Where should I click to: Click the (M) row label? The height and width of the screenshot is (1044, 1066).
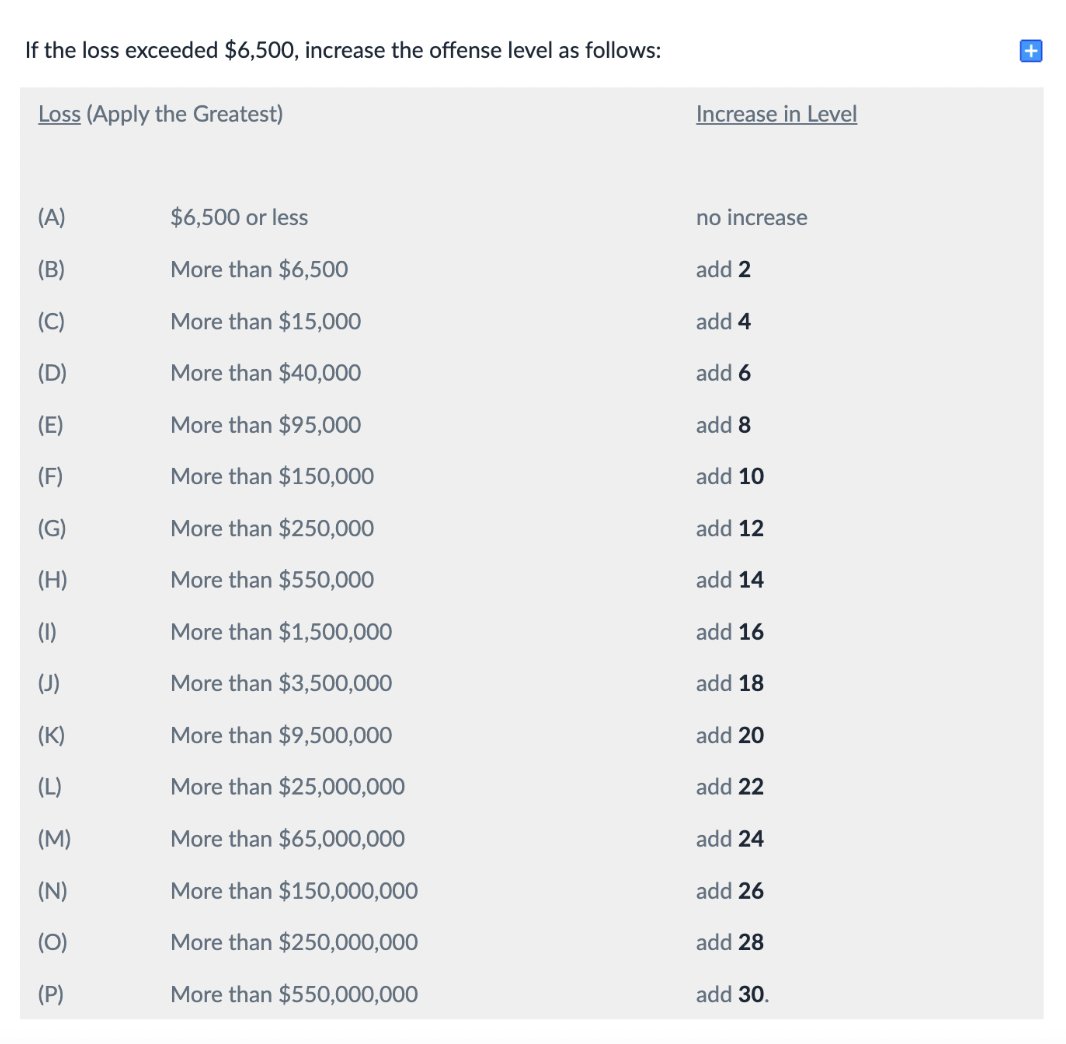tap(54, 839)
